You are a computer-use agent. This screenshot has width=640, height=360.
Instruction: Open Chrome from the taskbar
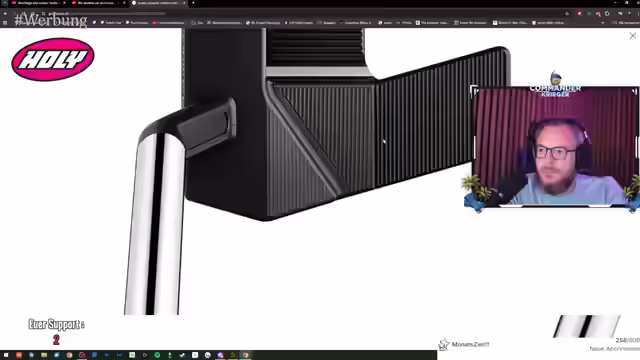[69, 355]
